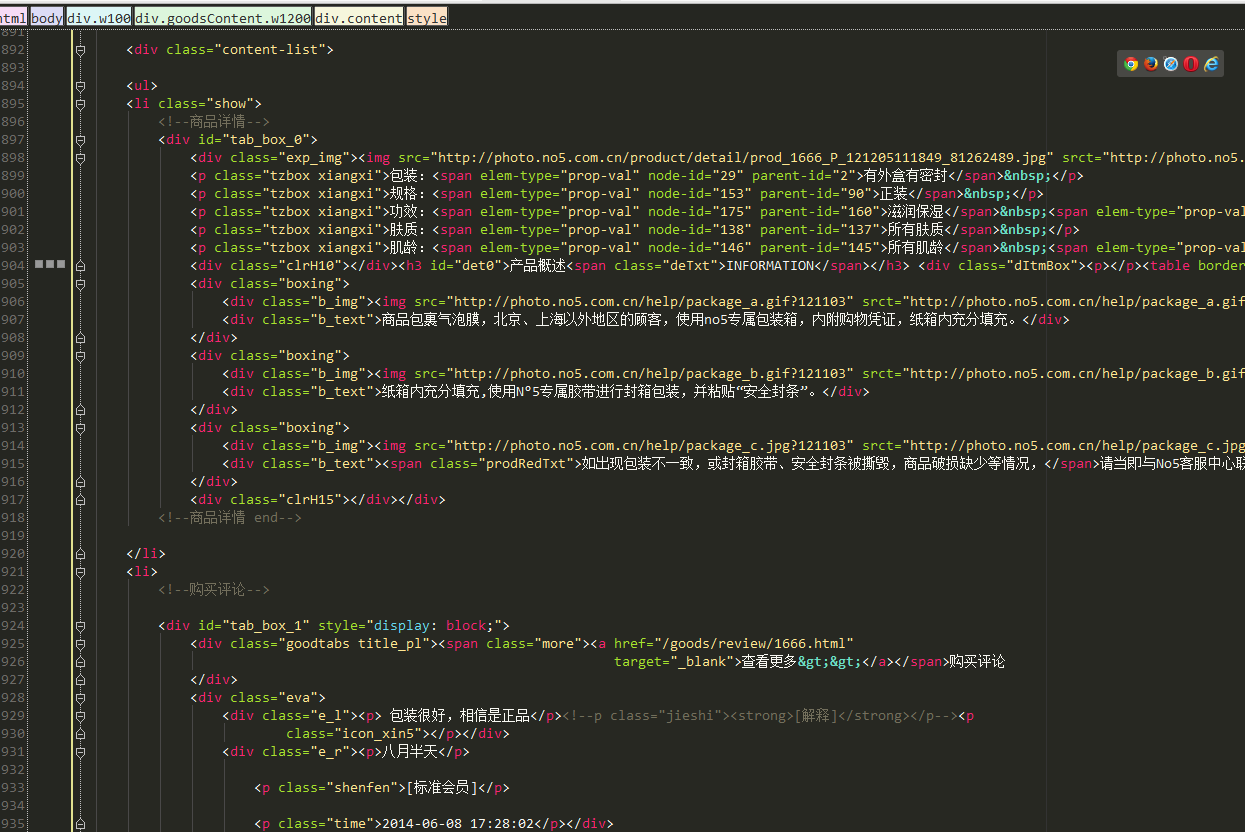
Task: Click the comment <!--购买评论-->
Action: 214,590
